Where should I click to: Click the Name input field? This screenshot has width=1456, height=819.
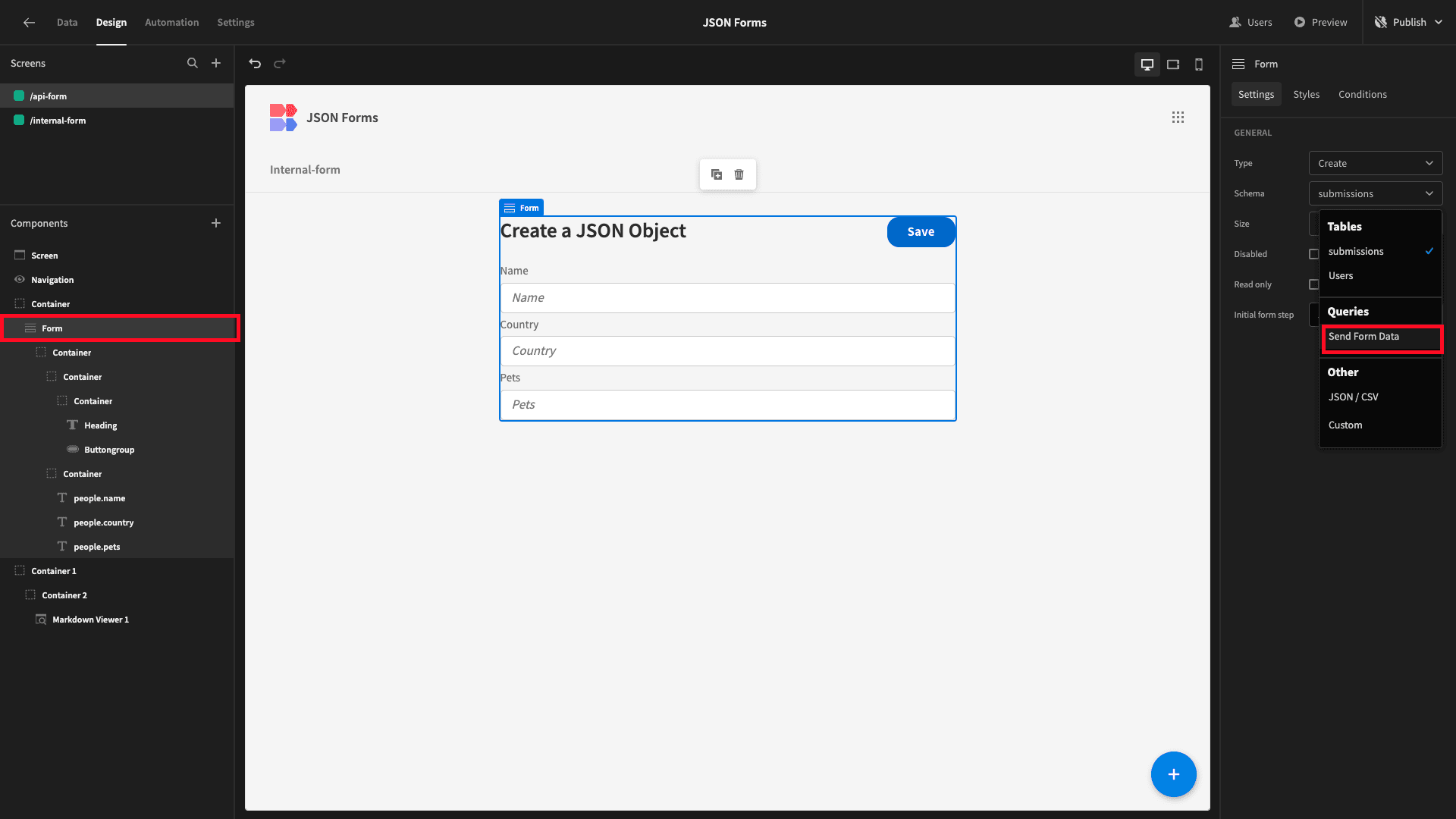tap(729, 297)
